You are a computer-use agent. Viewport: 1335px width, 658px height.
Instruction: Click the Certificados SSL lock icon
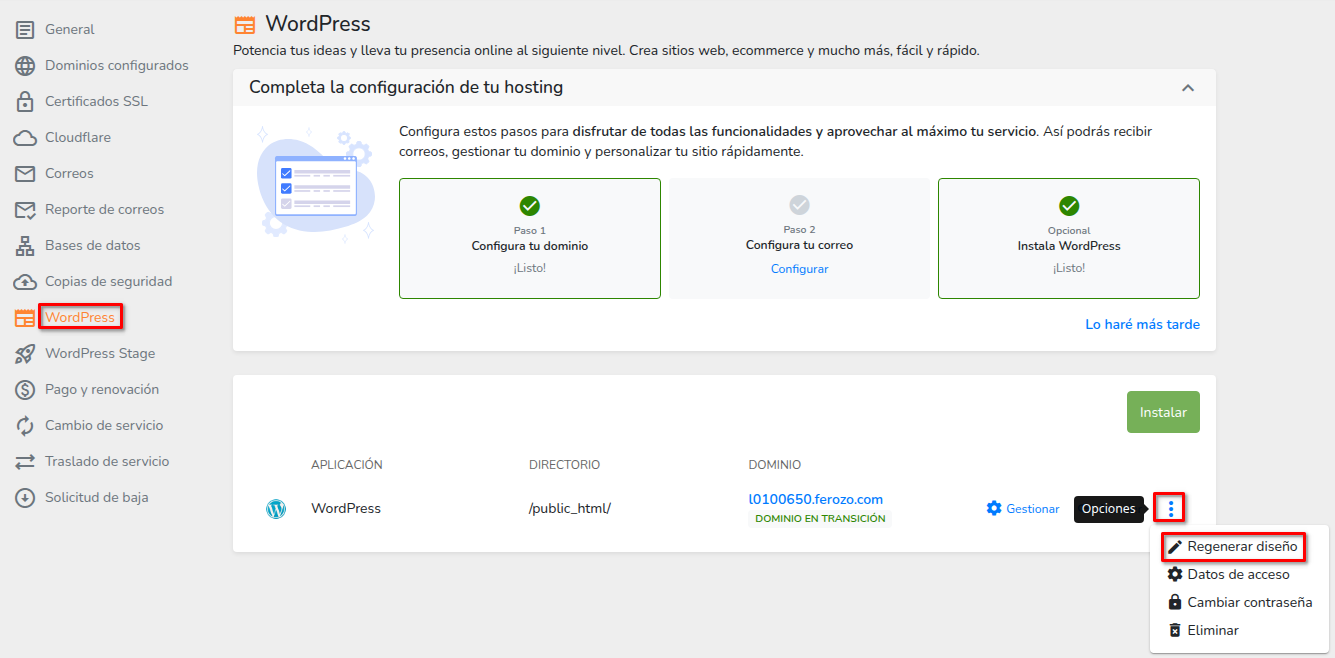(x=25, y=102)
